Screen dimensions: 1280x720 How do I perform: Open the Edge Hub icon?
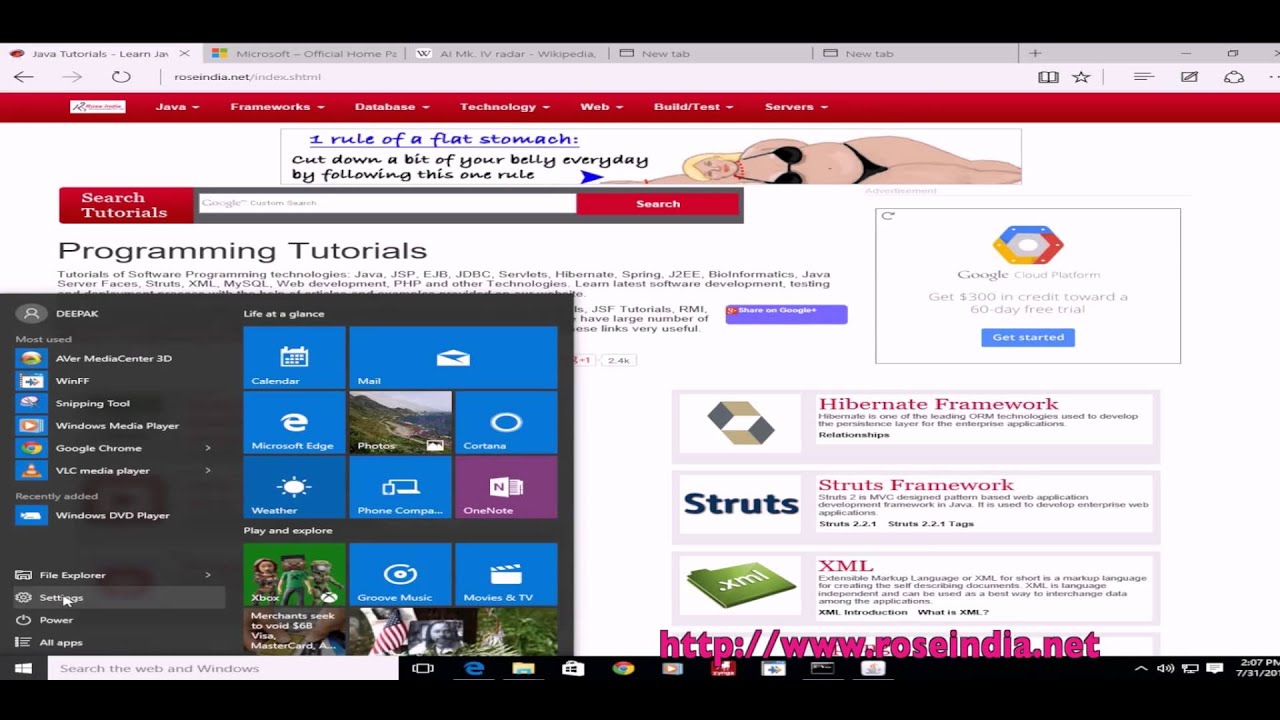tap(1144, 77)
